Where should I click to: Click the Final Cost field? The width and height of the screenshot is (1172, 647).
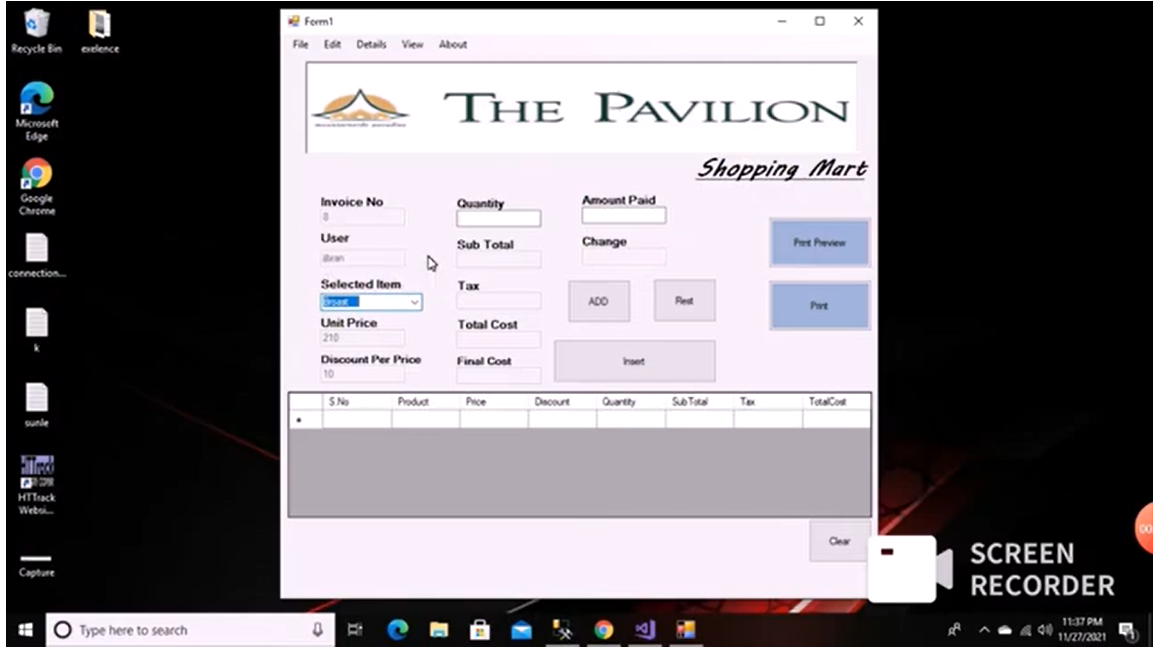(499, 375)
